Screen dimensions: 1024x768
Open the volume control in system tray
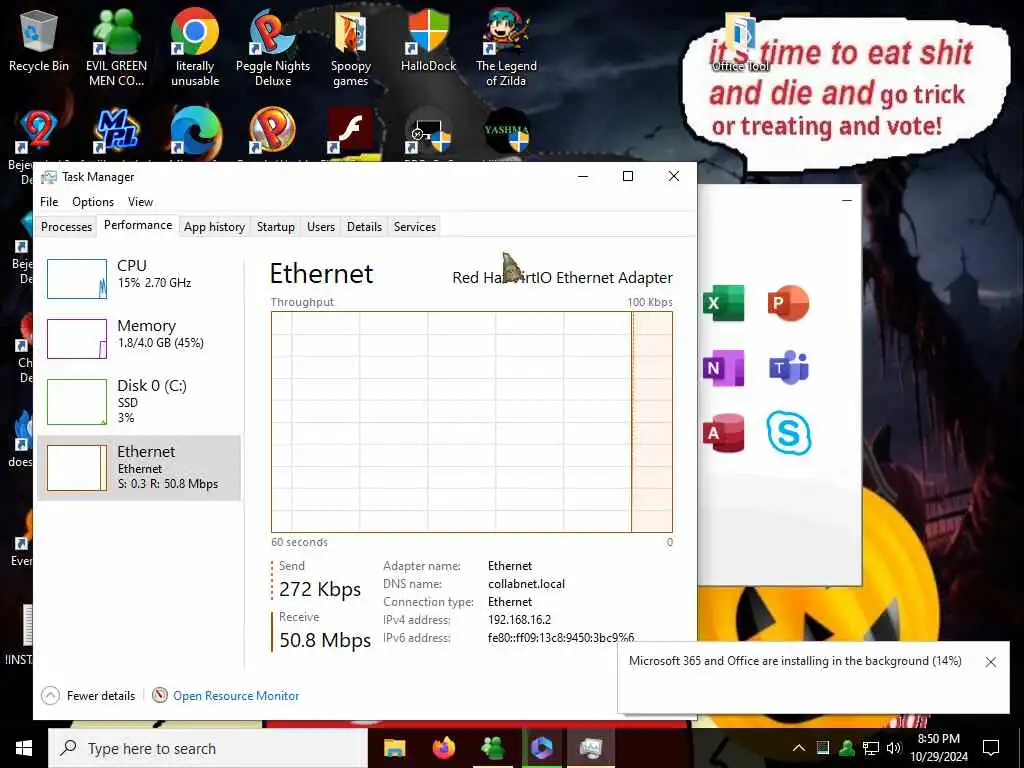(894, 748)
